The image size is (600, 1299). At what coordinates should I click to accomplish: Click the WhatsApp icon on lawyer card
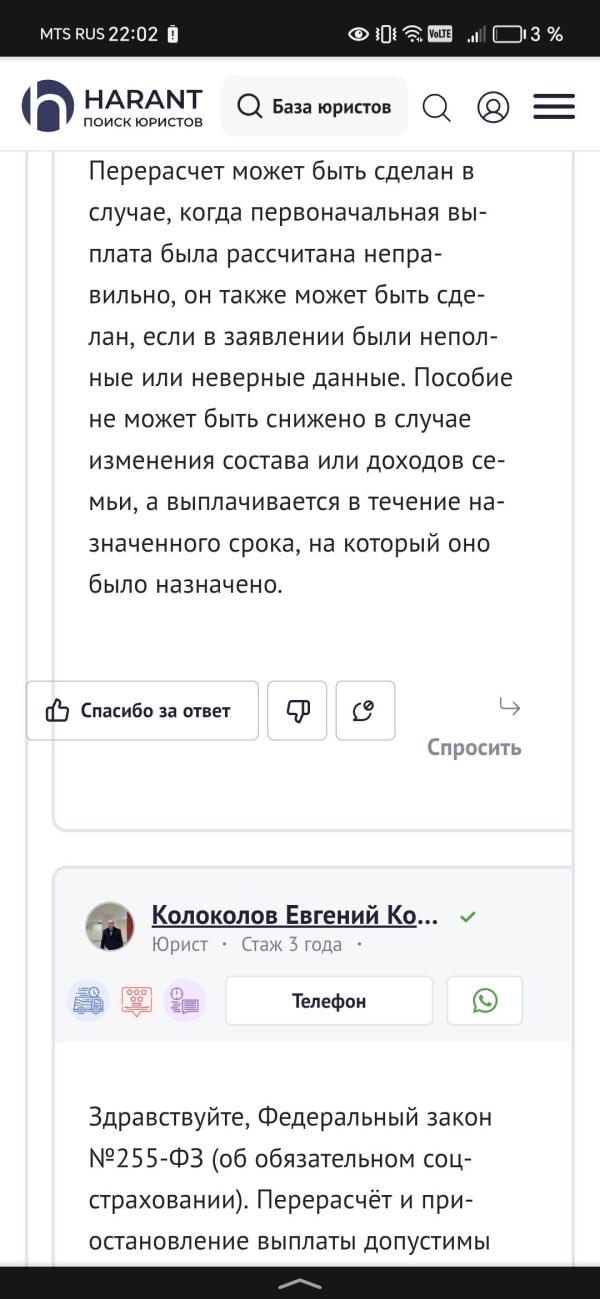coord(485,1000)
